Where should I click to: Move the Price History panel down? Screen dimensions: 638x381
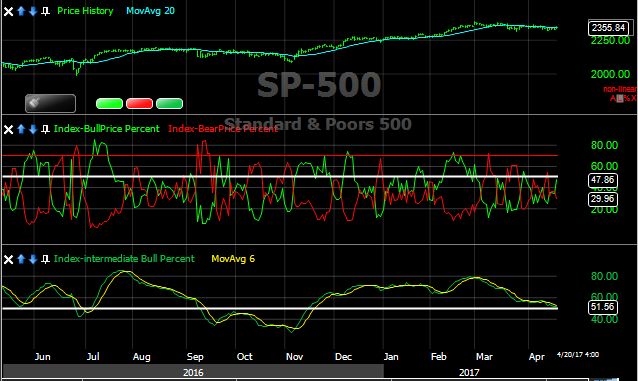(33, 11)
